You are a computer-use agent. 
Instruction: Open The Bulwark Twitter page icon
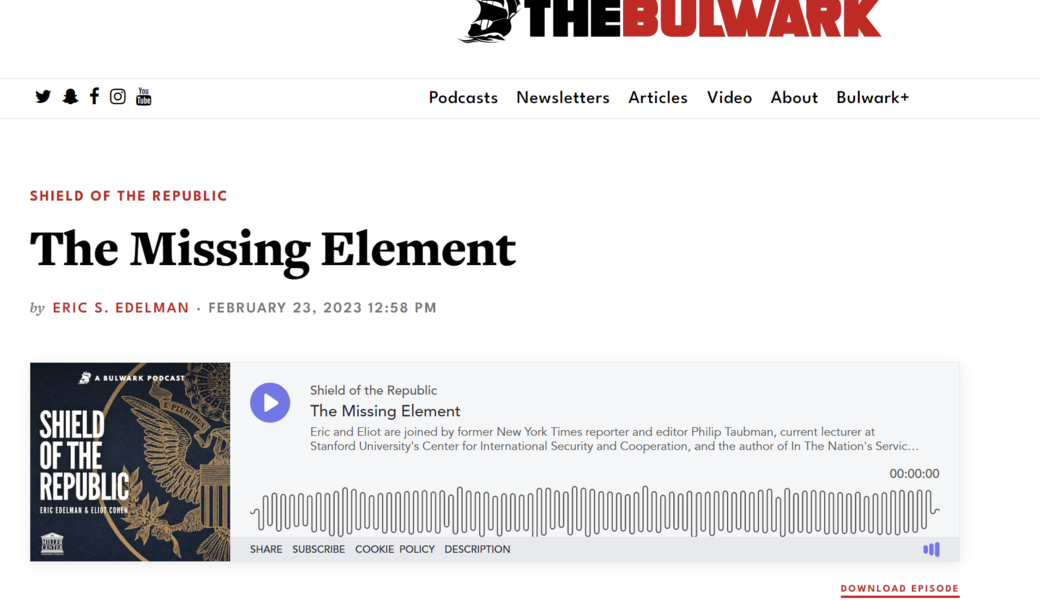pos(43,97)
